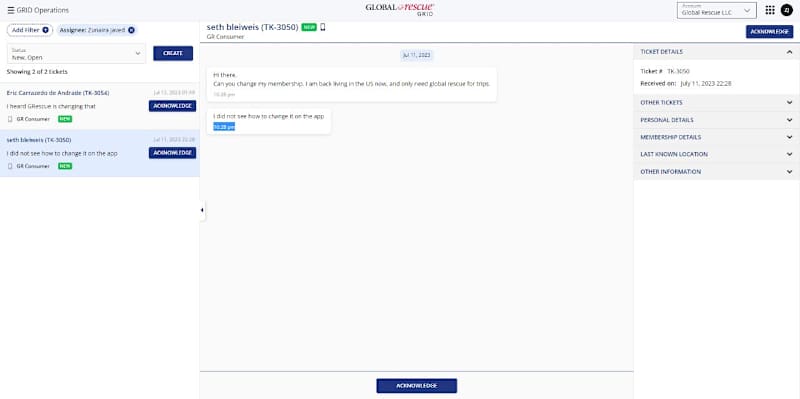
Task: Open the Account selector dropdown
Action: [716, 10]
